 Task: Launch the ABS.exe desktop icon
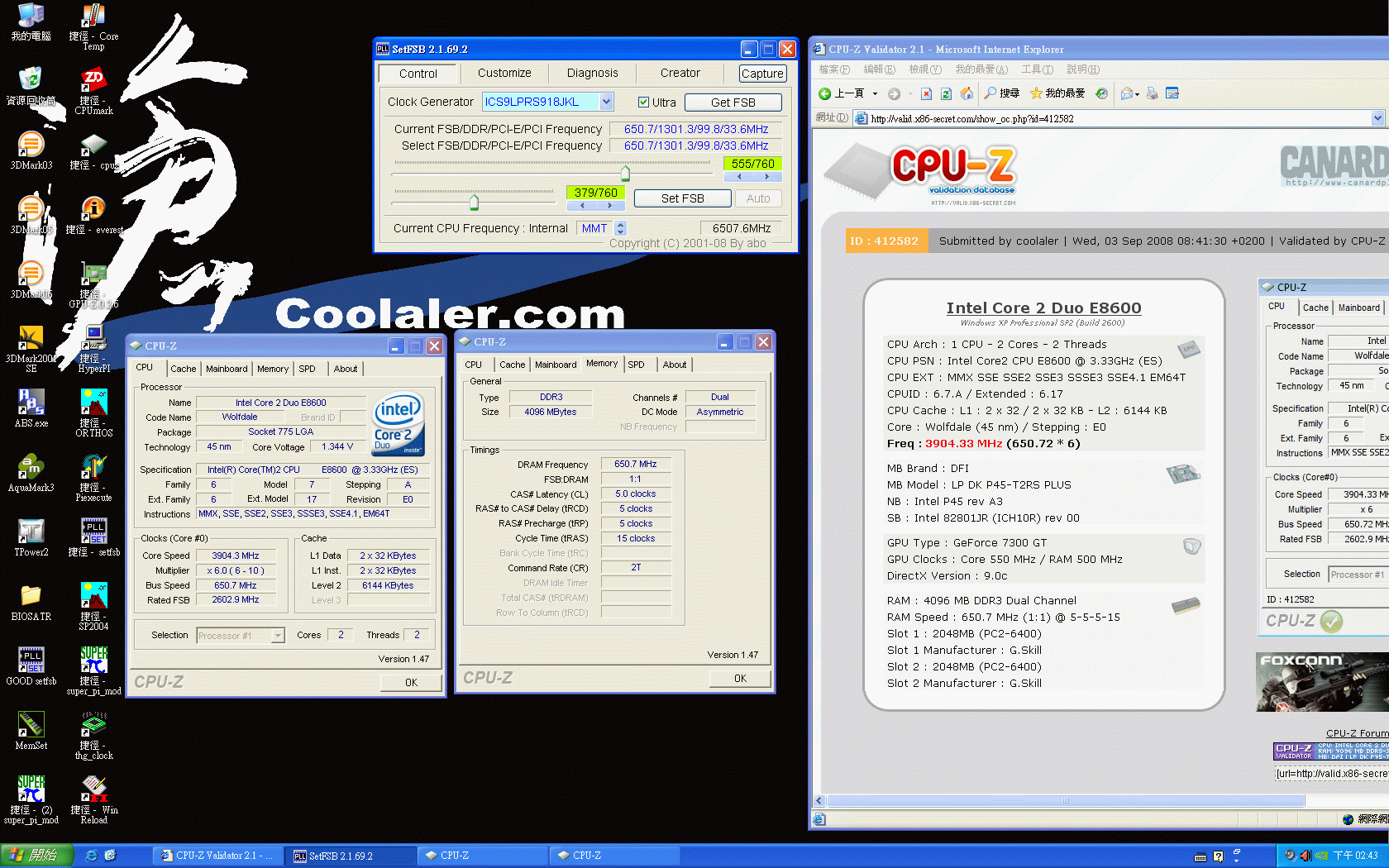tap(31, 408)
